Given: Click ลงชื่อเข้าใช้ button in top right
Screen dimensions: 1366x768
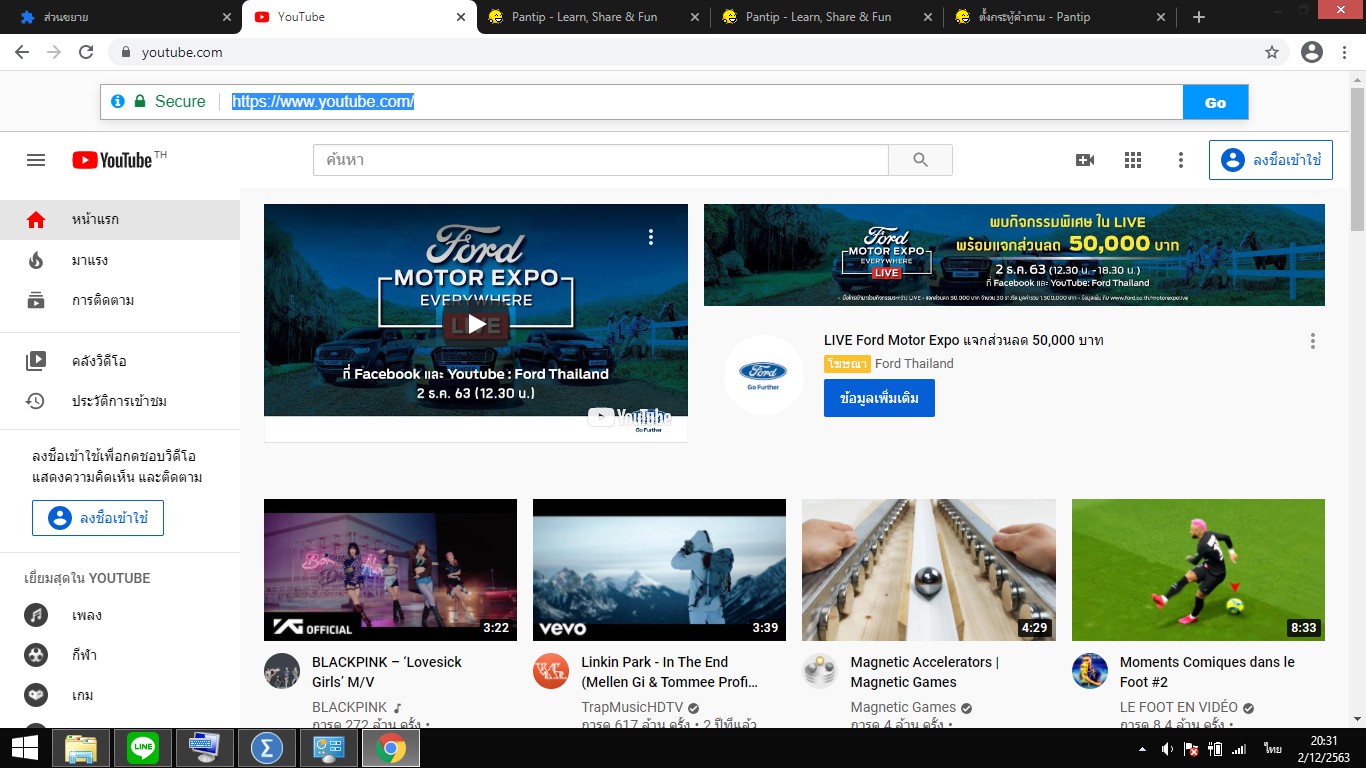Looking at the screenshot, I should 1270,160.
